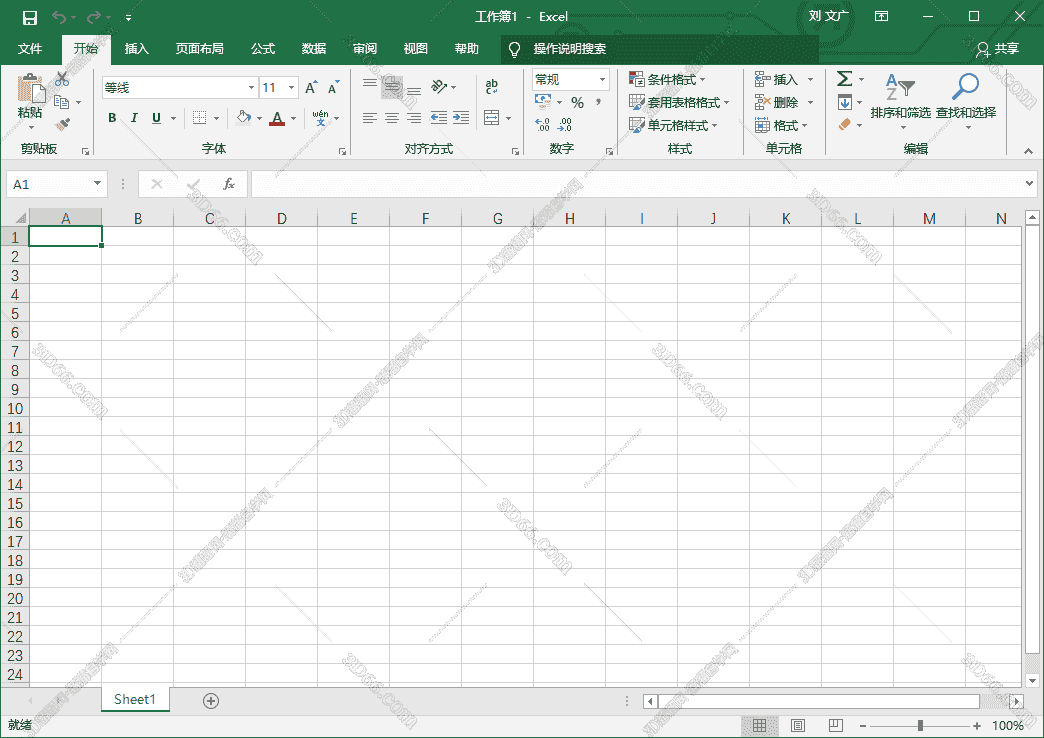Open the Insert Function (fx) icon
The height and width of the screenshot is (738, 1044).
(x=228, y=183)
